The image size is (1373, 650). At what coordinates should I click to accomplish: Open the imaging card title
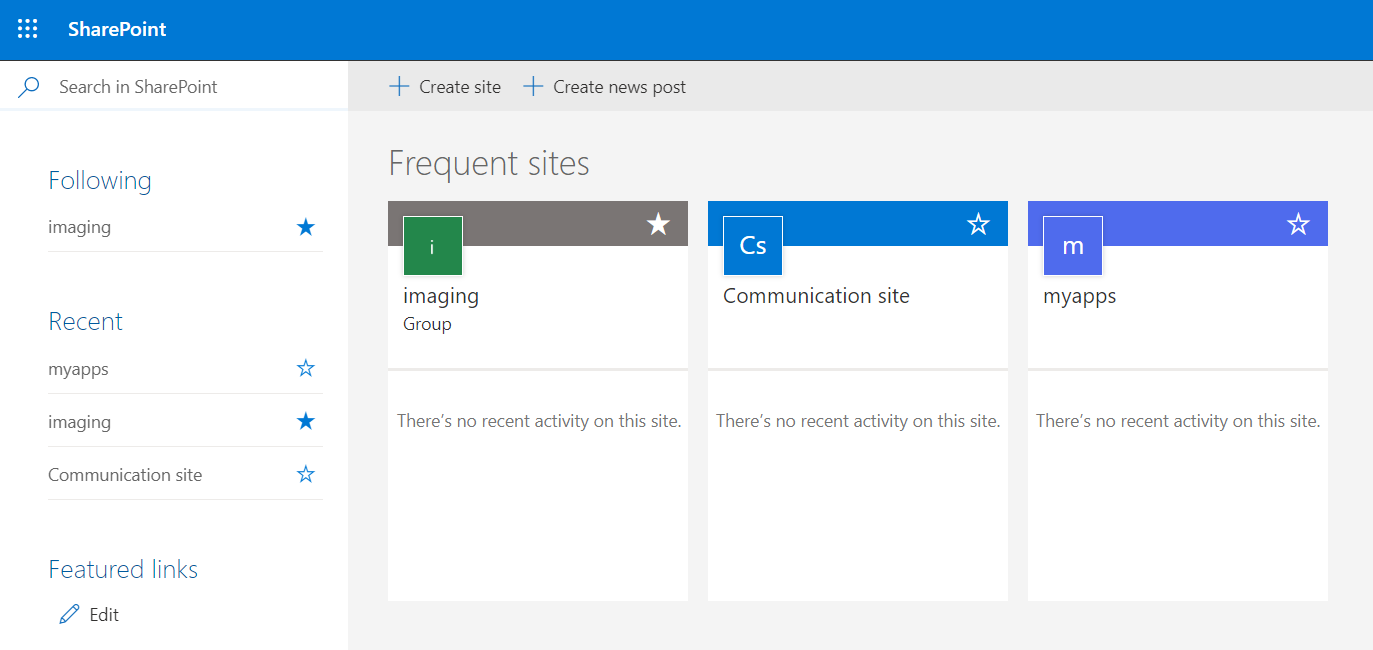pyautogui.click(x=441, y=296)
